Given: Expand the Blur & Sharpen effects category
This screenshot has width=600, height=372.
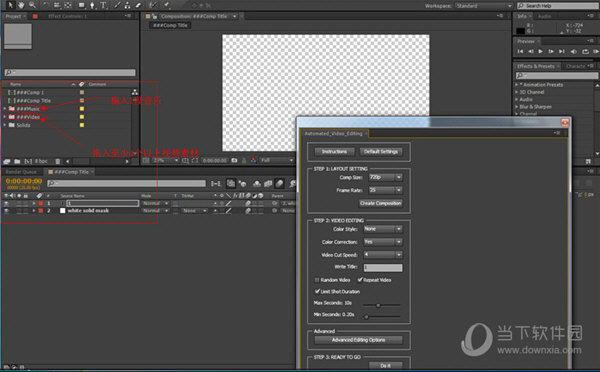Looking at the screenshot, I should [x=517, y=107].
